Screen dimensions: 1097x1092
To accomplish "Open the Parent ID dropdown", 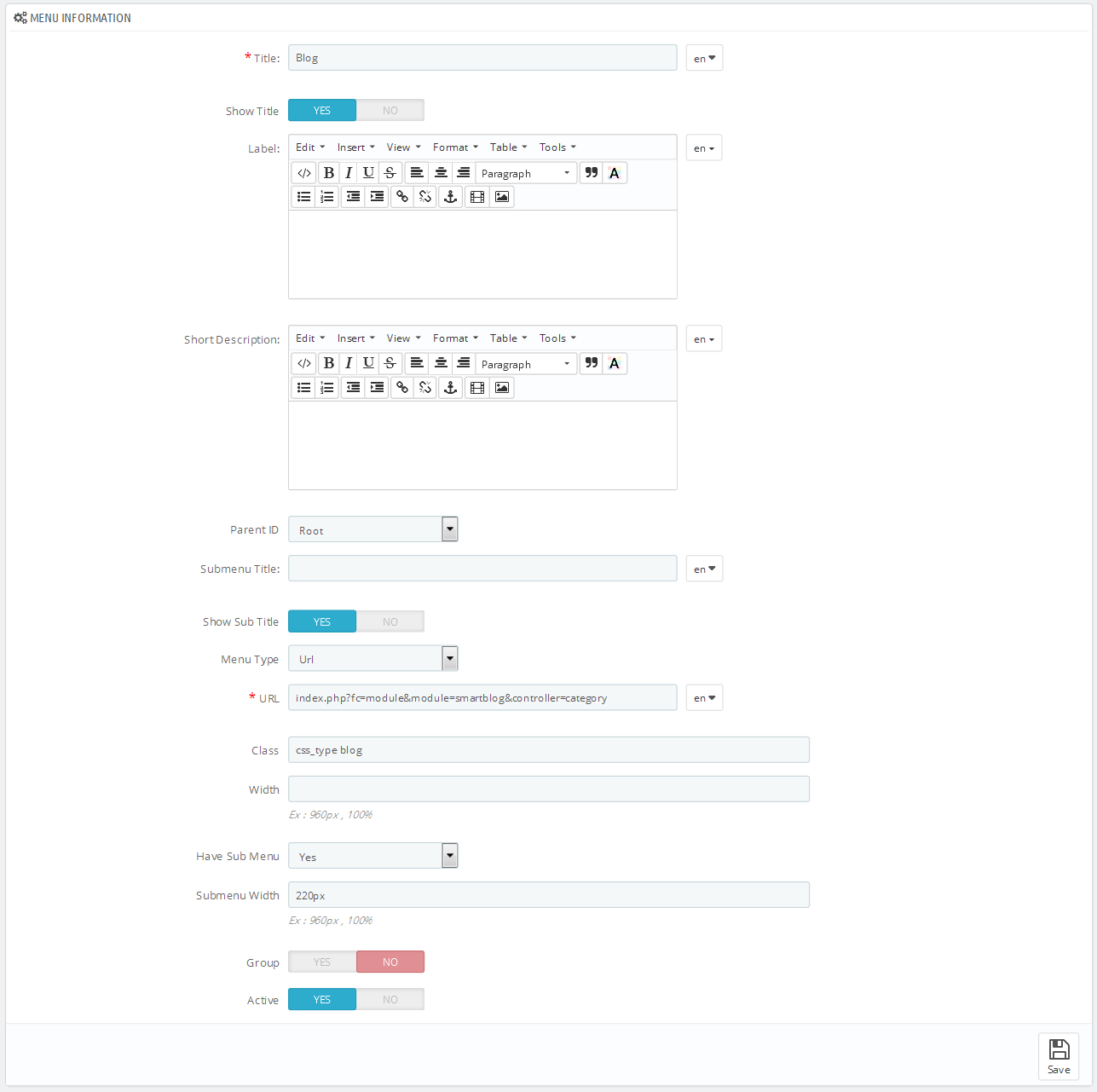I will point(373,530).
